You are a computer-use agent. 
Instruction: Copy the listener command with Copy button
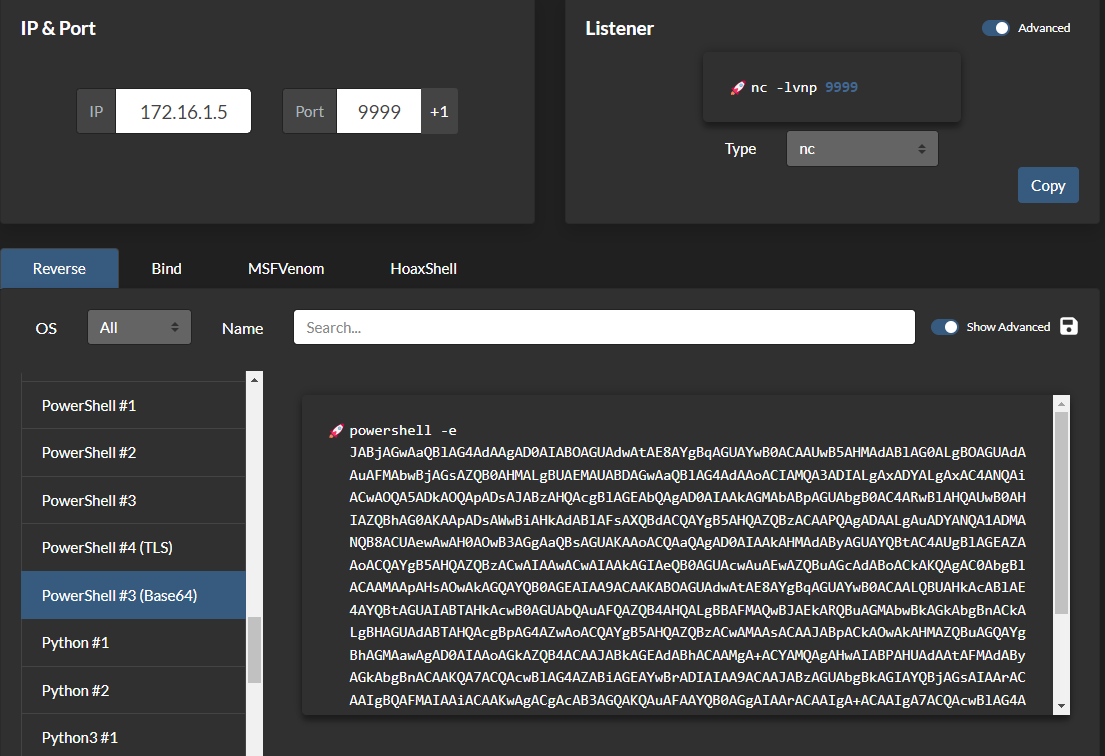pyautogui.click(x=1048, y=185)
